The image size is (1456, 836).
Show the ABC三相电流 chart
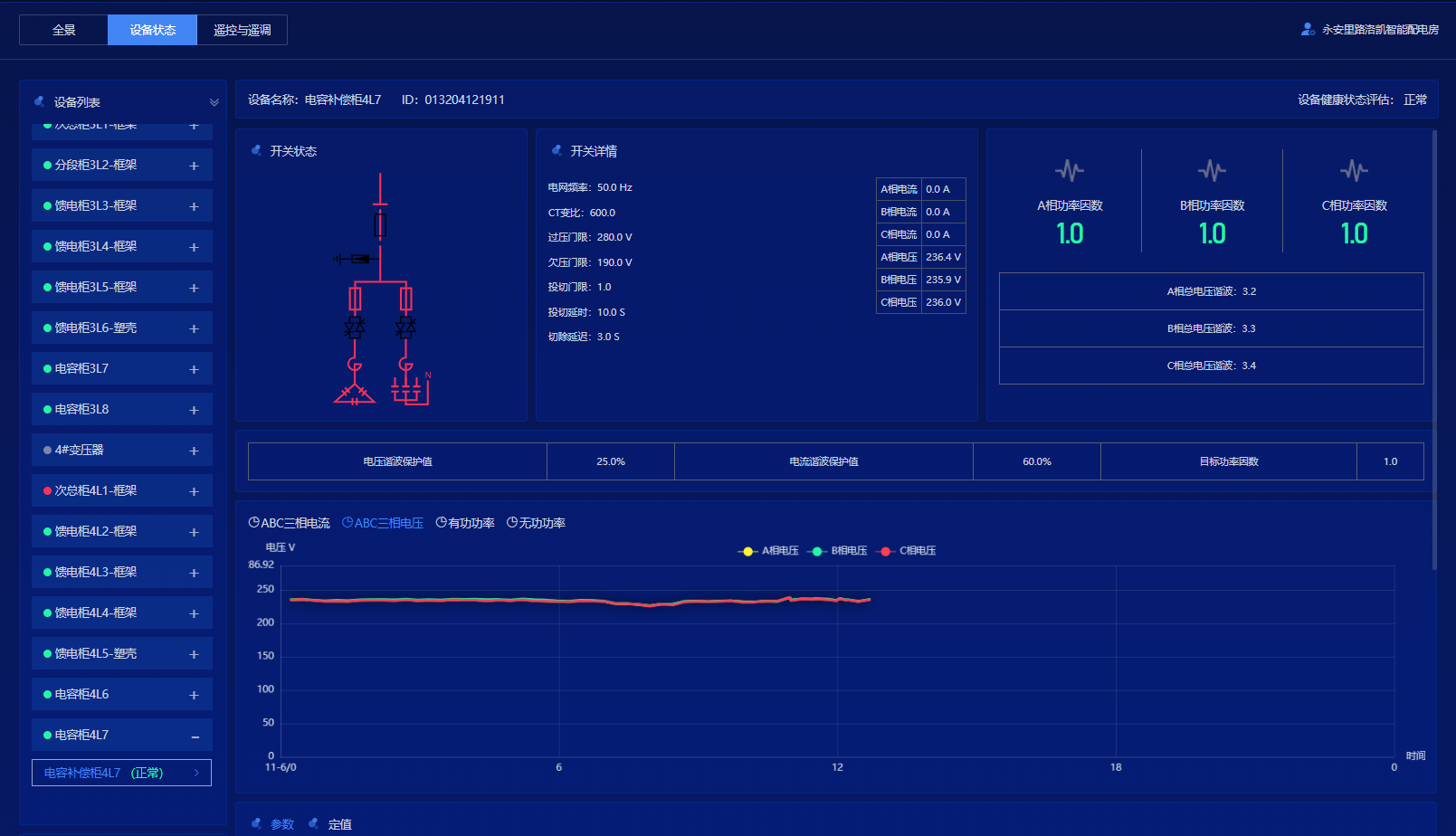coord(290,523)
